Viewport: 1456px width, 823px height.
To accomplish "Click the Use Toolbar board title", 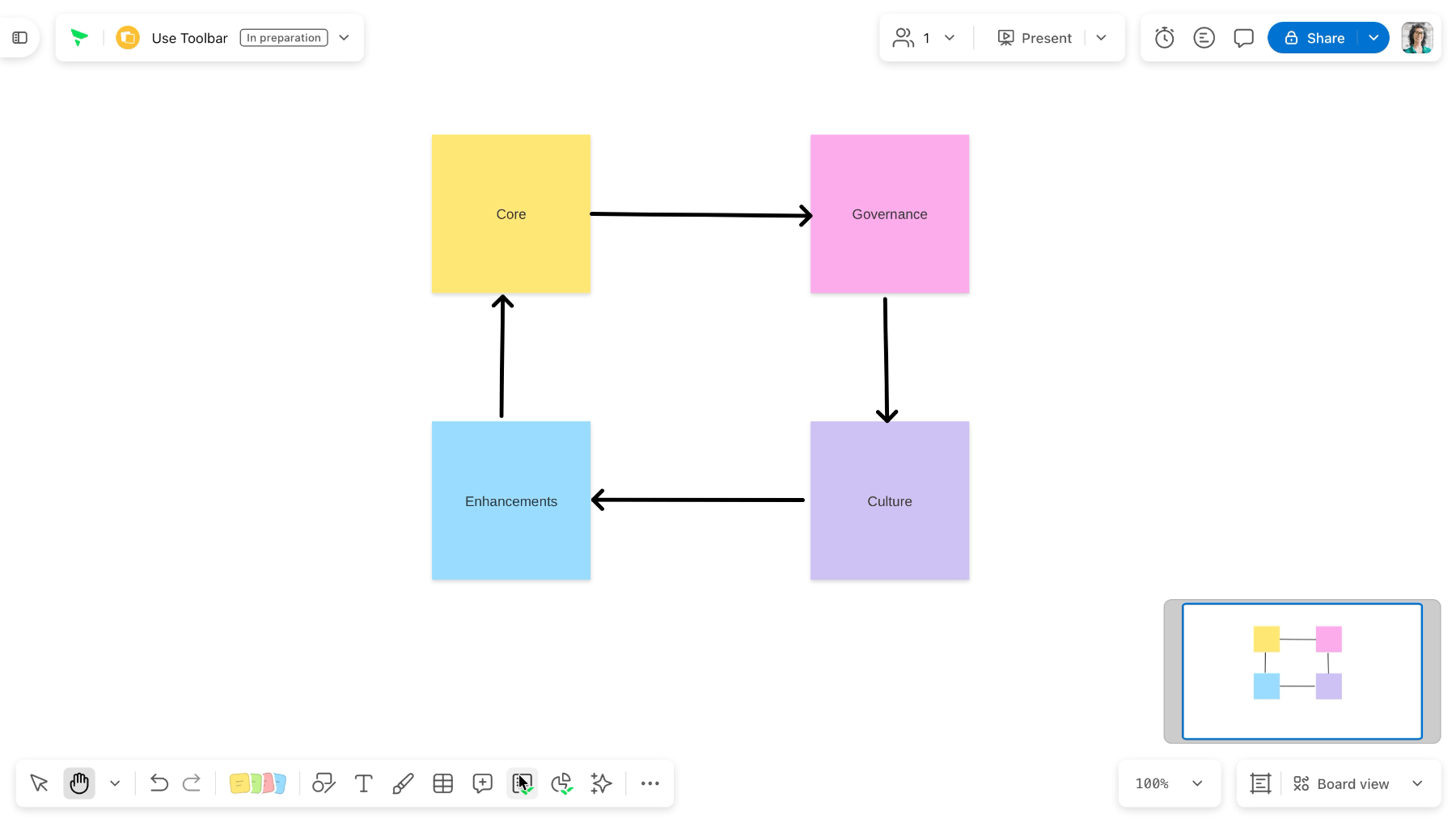I will 190,38.
